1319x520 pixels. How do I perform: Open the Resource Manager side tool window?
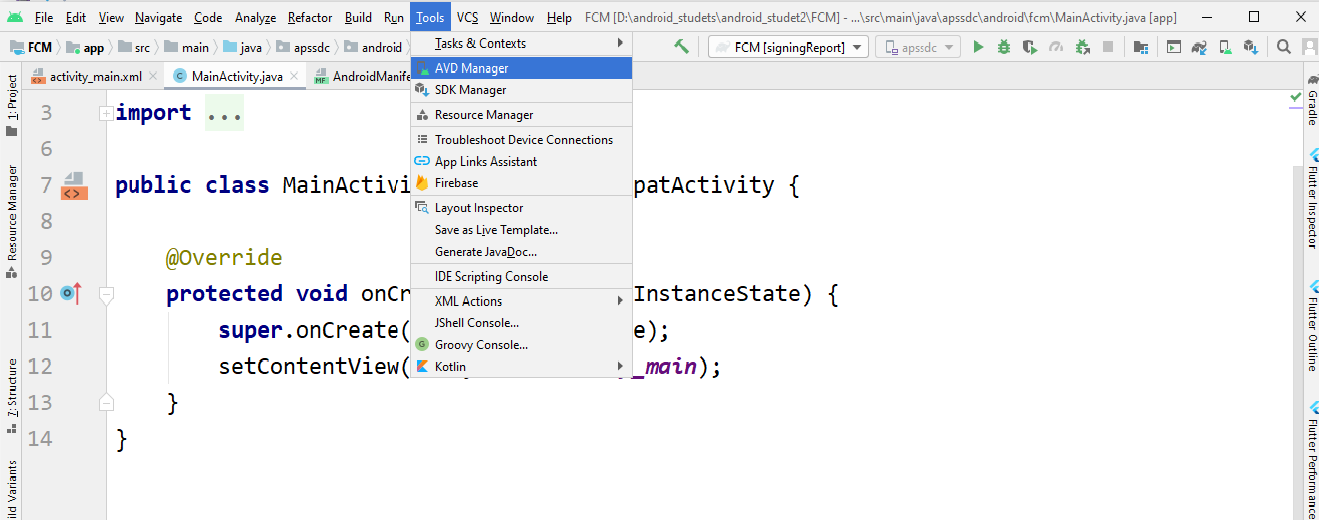pos(11,221)
